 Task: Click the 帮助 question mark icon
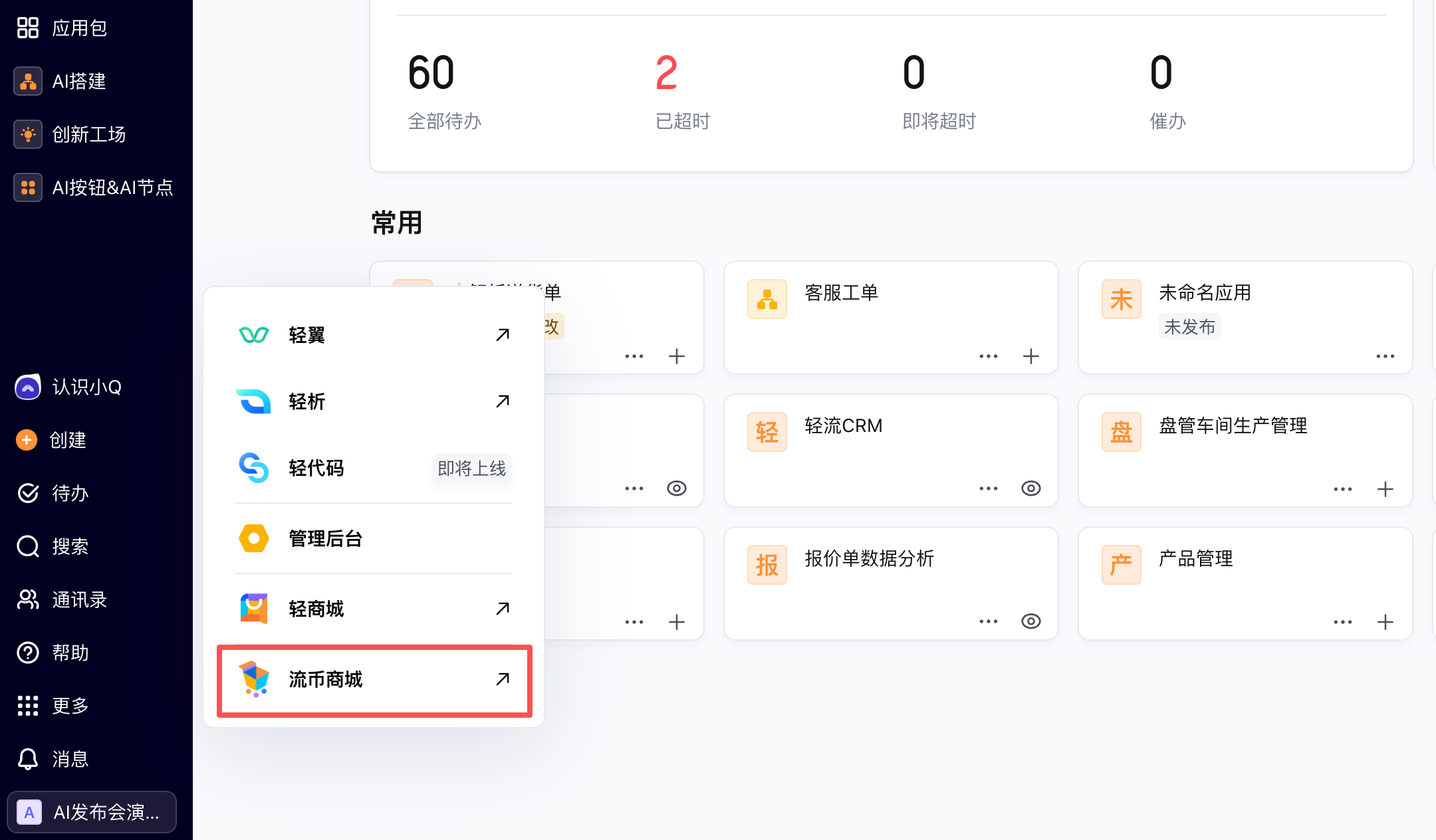point(28,653)
